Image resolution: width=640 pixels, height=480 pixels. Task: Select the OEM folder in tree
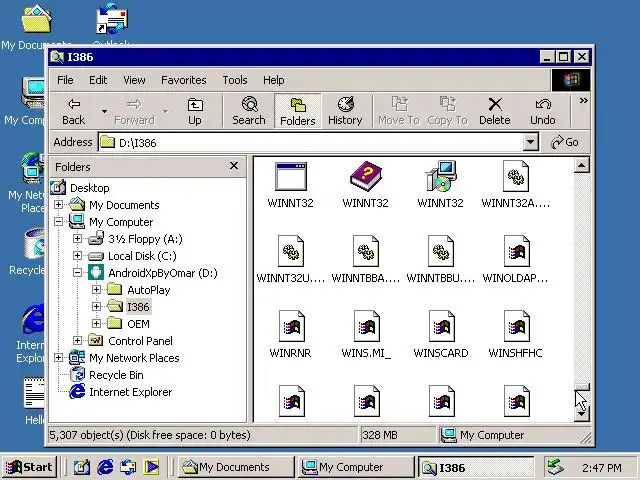138,324
